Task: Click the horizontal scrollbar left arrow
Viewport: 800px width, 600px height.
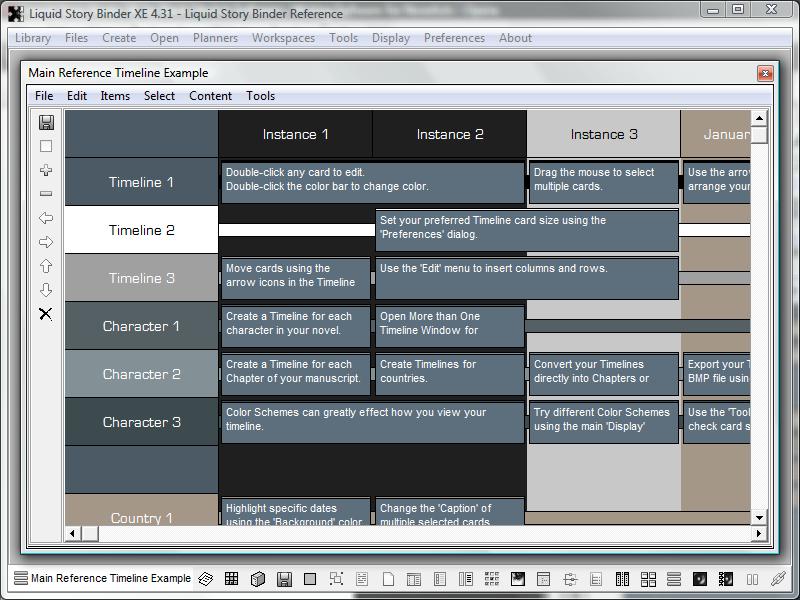Action: click(73, 534)
